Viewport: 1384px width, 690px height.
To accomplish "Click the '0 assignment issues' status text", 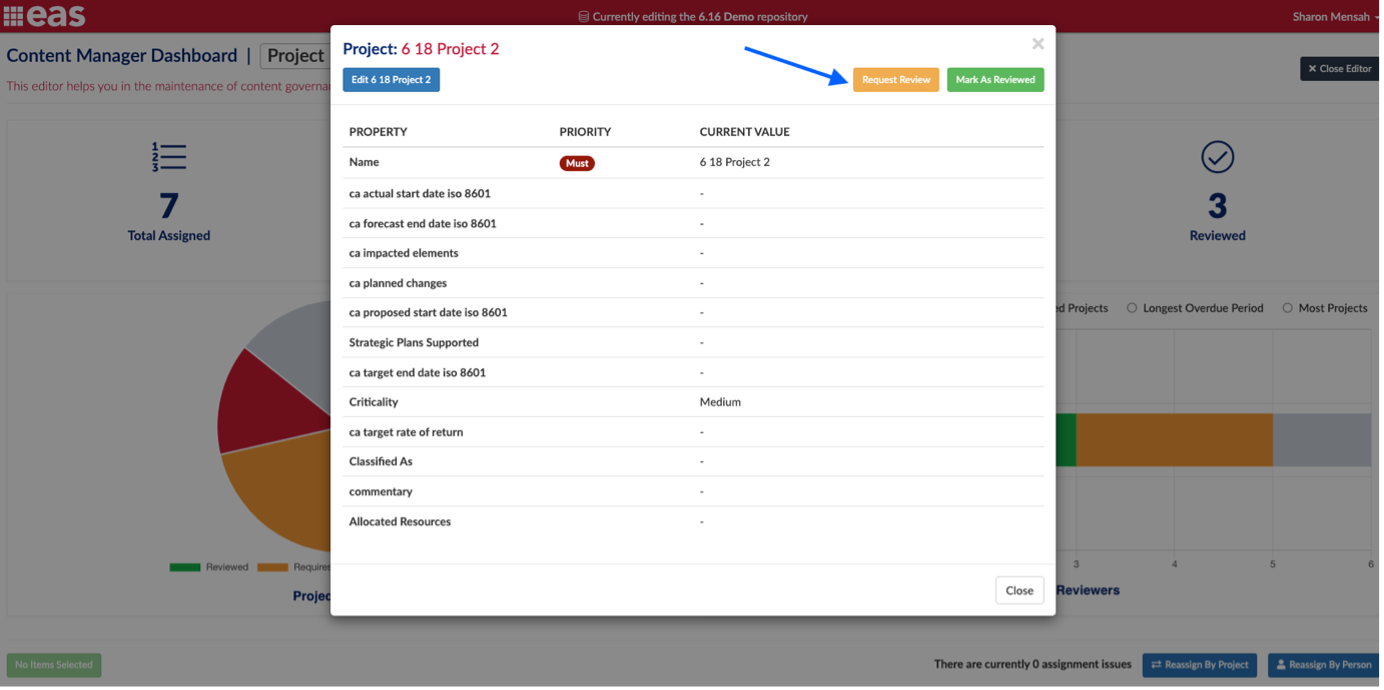I will point(1033,665).
